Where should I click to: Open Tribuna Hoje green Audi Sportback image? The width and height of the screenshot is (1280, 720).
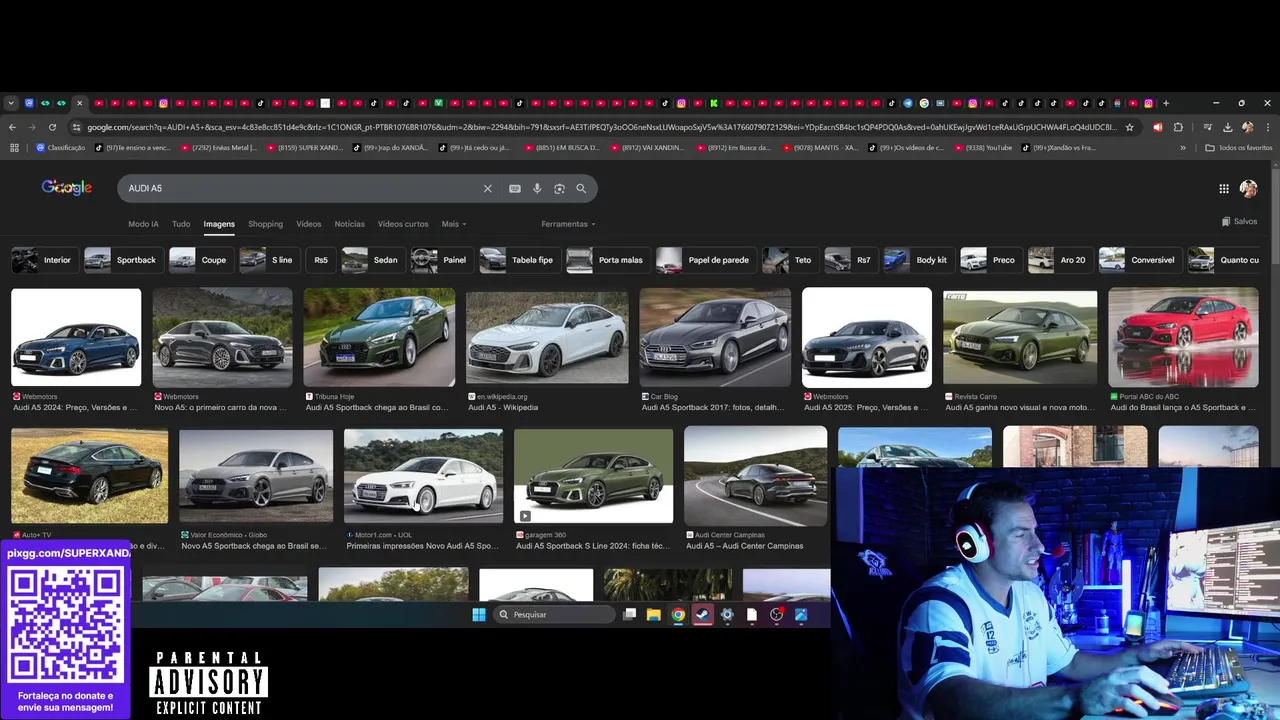pos(379,337)
